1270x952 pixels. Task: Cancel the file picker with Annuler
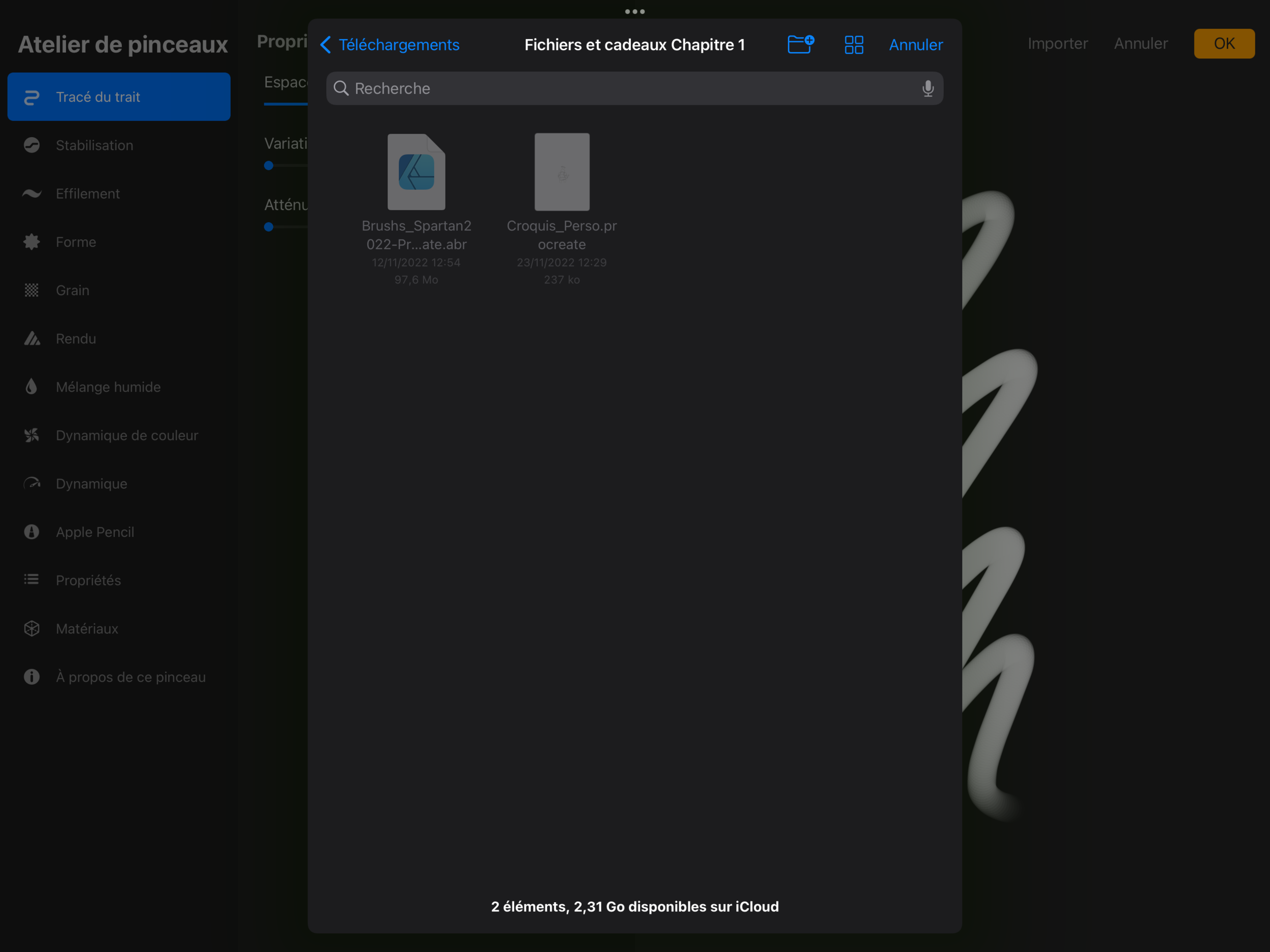(915, 44)
